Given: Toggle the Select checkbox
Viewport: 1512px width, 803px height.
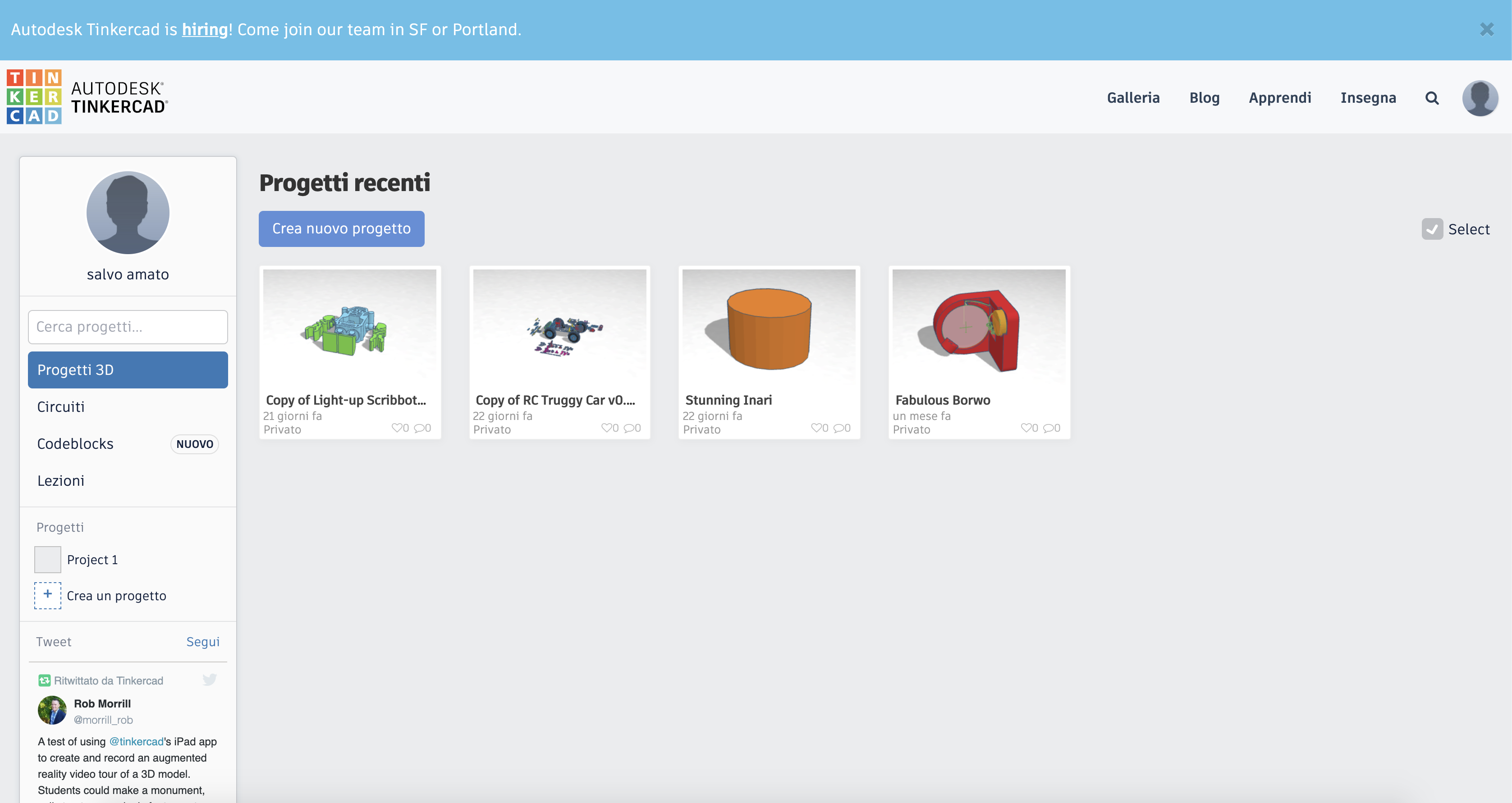Looking at the screenshot, I should point(1432,229).
